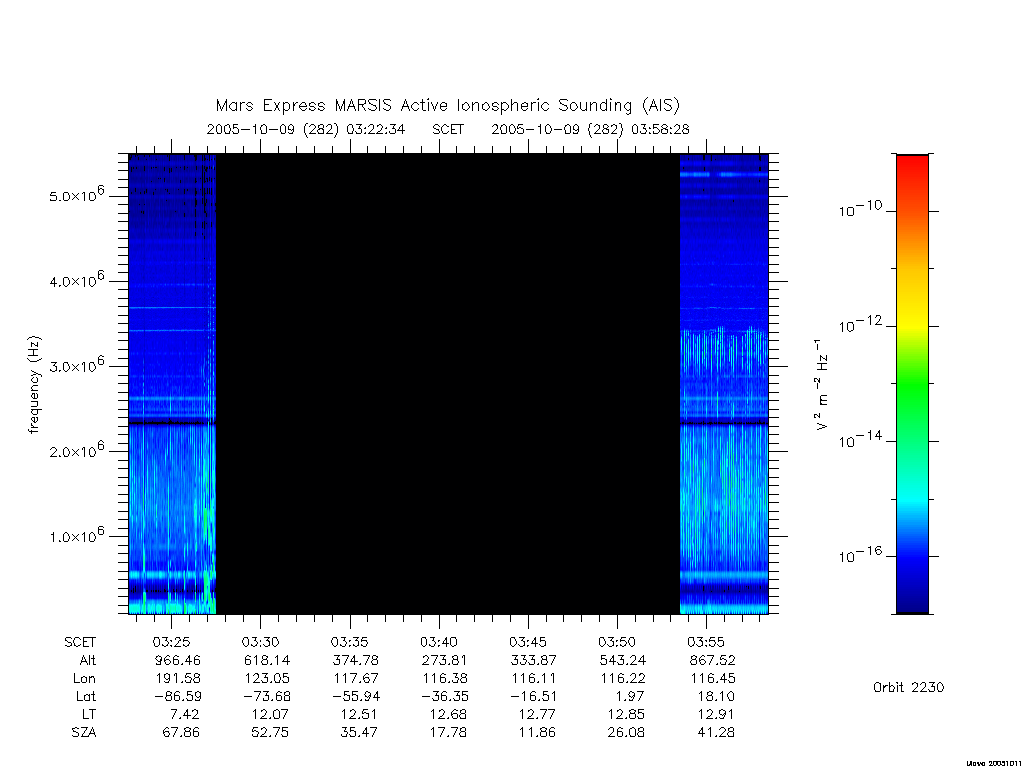Click the end time '2005-10-09 (282) 03:58:28'
Image resolution: width=1024 pixels, height=768 pixels.
590,129
